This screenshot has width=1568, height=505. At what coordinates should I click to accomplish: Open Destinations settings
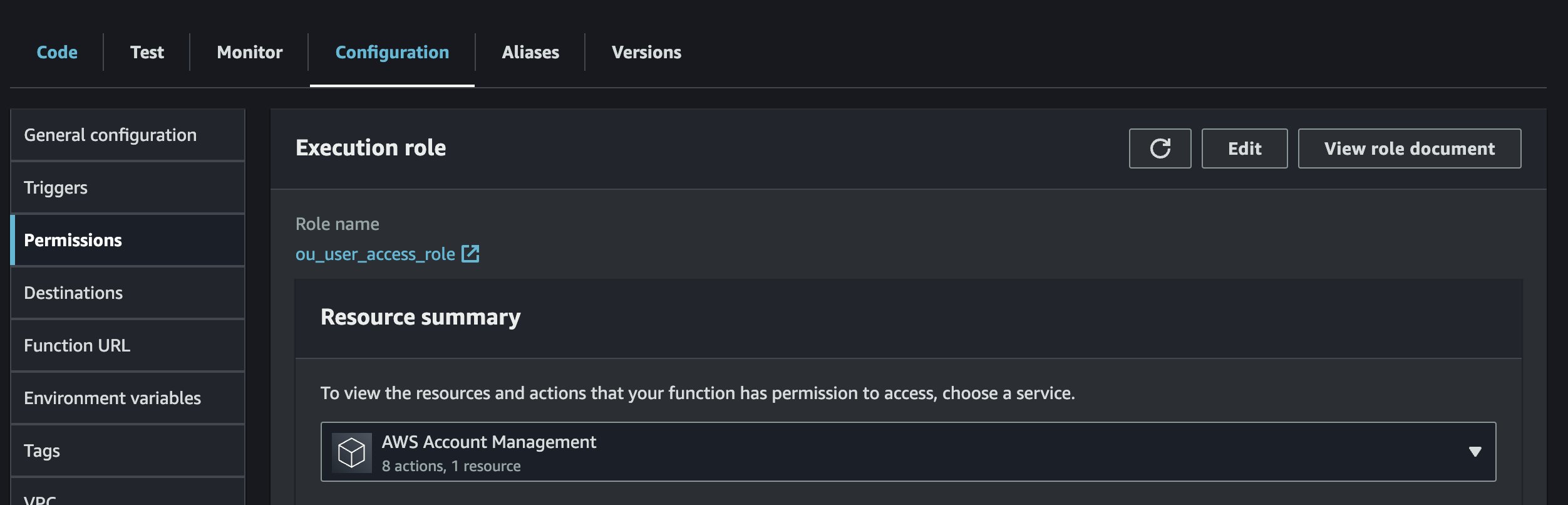point(128,293)
